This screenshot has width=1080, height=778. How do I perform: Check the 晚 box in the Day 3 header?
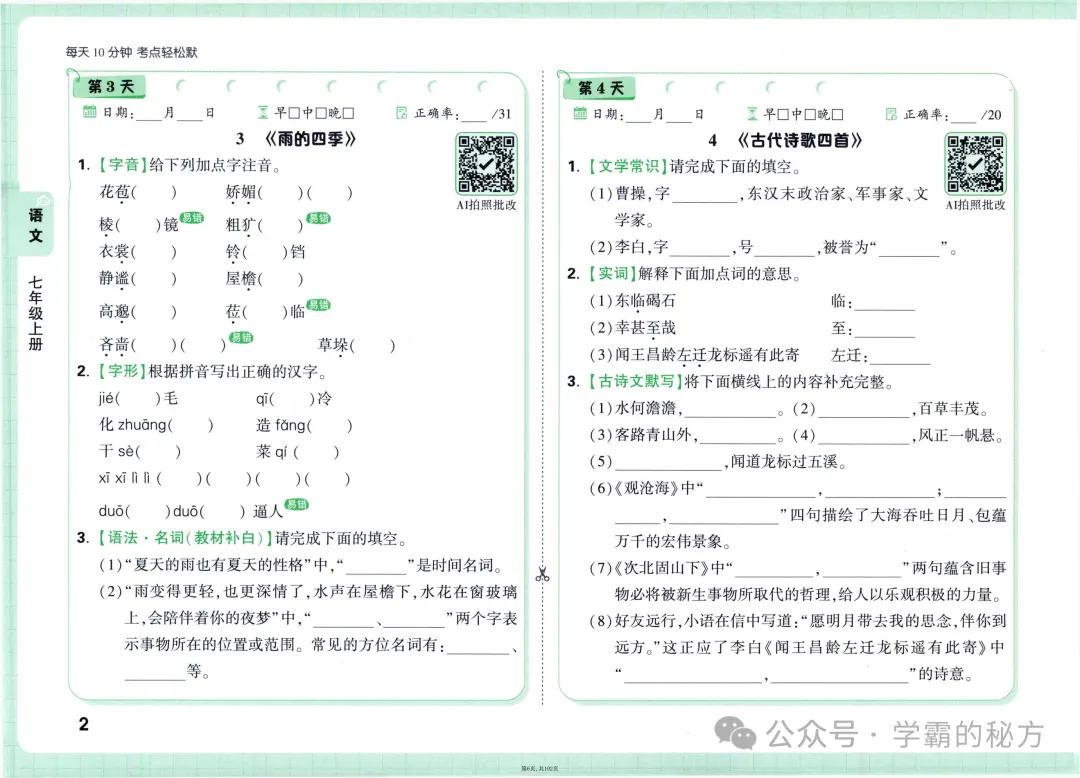pyautogui.click(x=349, y=113)
